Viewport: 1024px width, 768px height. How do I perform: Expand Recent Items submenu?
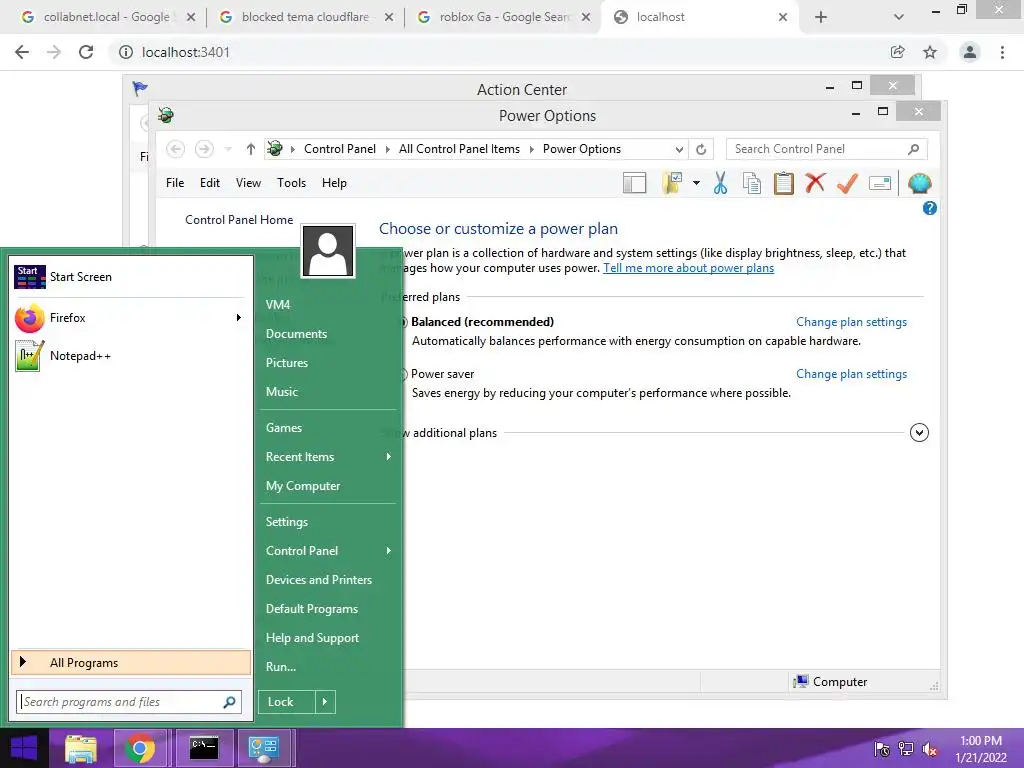tap(389, 457)
